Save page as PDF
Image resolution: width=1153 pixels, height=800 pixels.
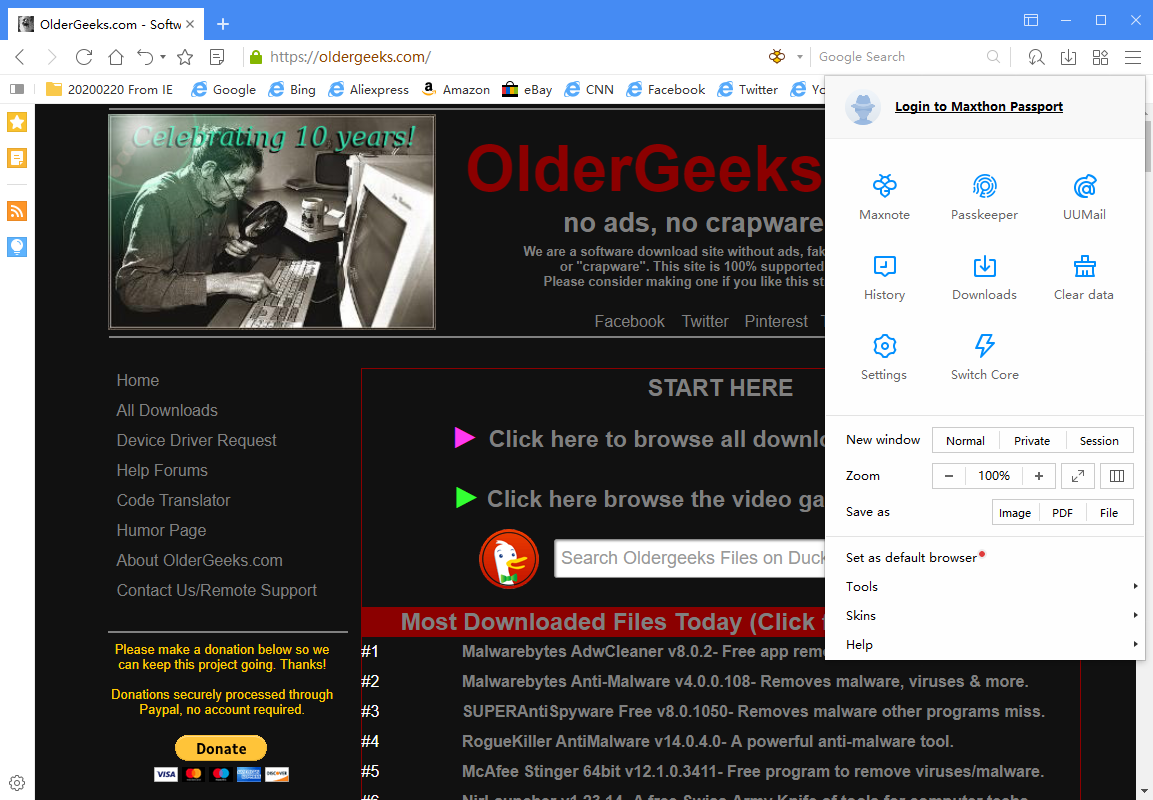point(1062,512)
